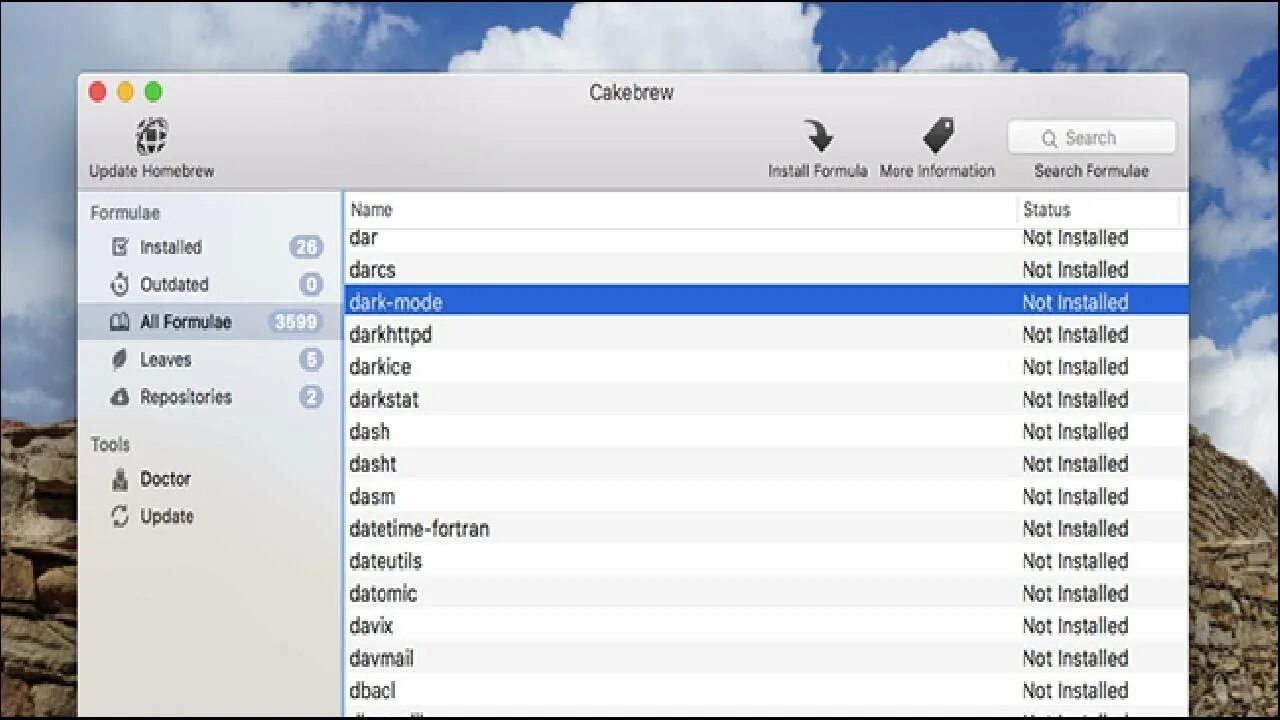Select the datomic formula row
This screenshot has height=720, width=1280.
pos(766,593)
